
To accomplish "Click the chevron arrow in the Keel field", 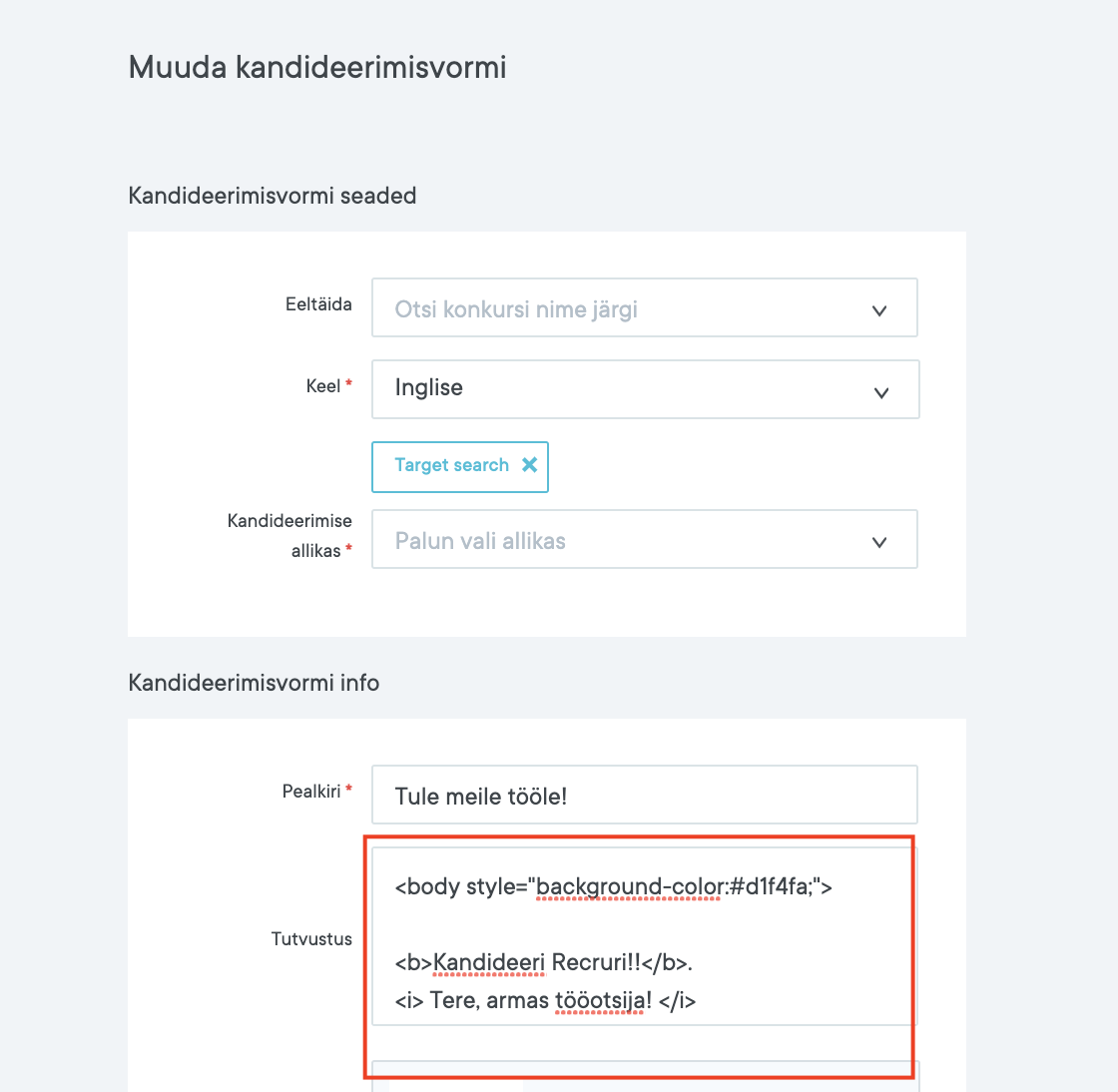I will (881, 392).
